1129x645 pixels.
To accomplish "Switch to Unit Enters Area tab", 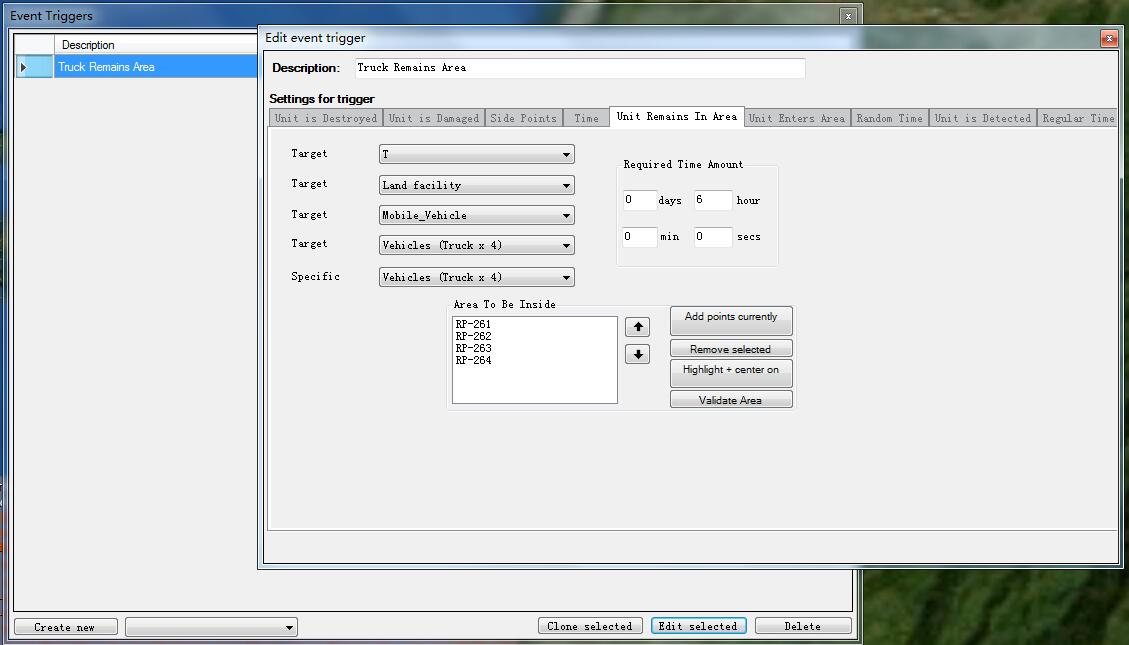I will tap(797, 118).
